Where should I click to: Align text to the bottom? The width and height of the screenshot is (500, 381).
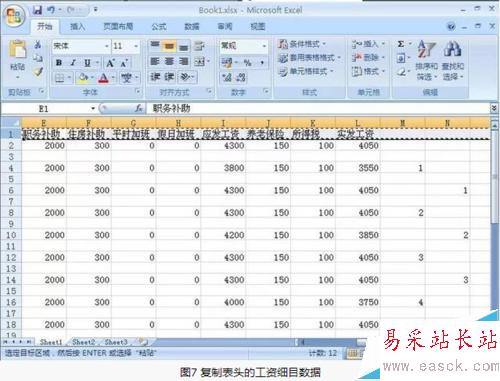pyautogui.click(x=183, y=46)
